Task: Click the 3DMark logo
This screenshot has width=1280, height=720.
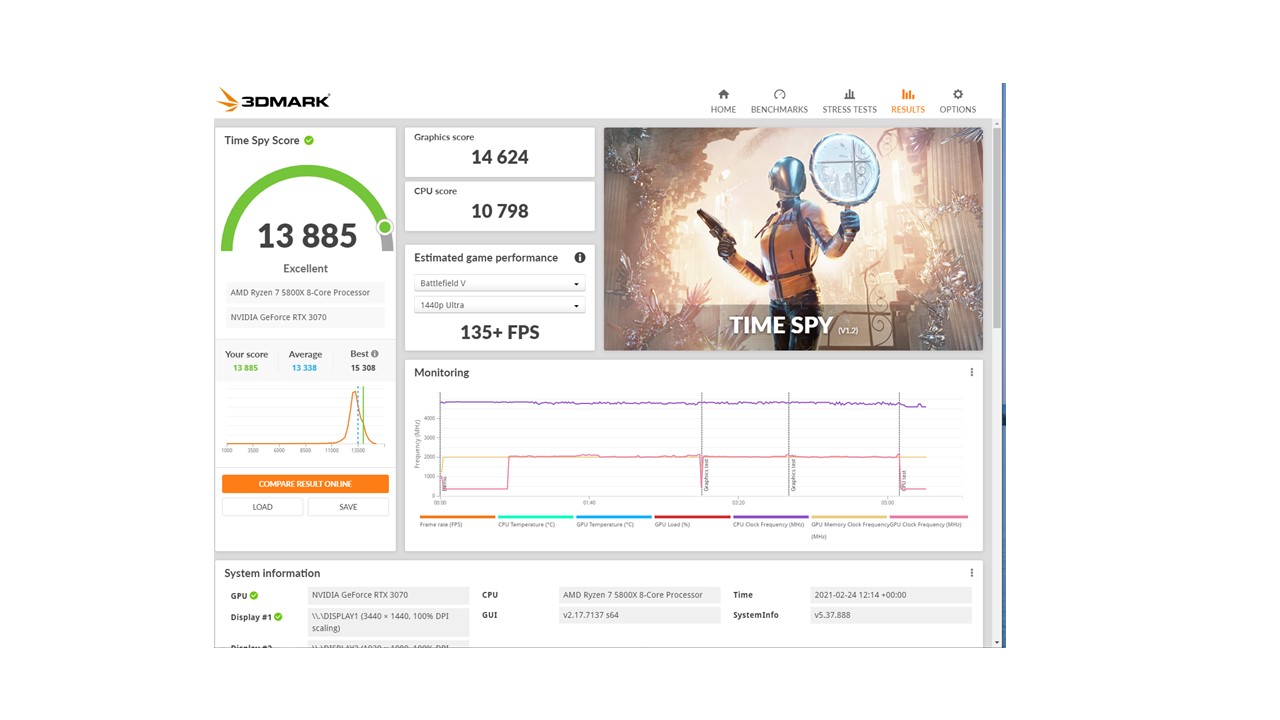Action: pyautogui.click(x=273, y=100)
